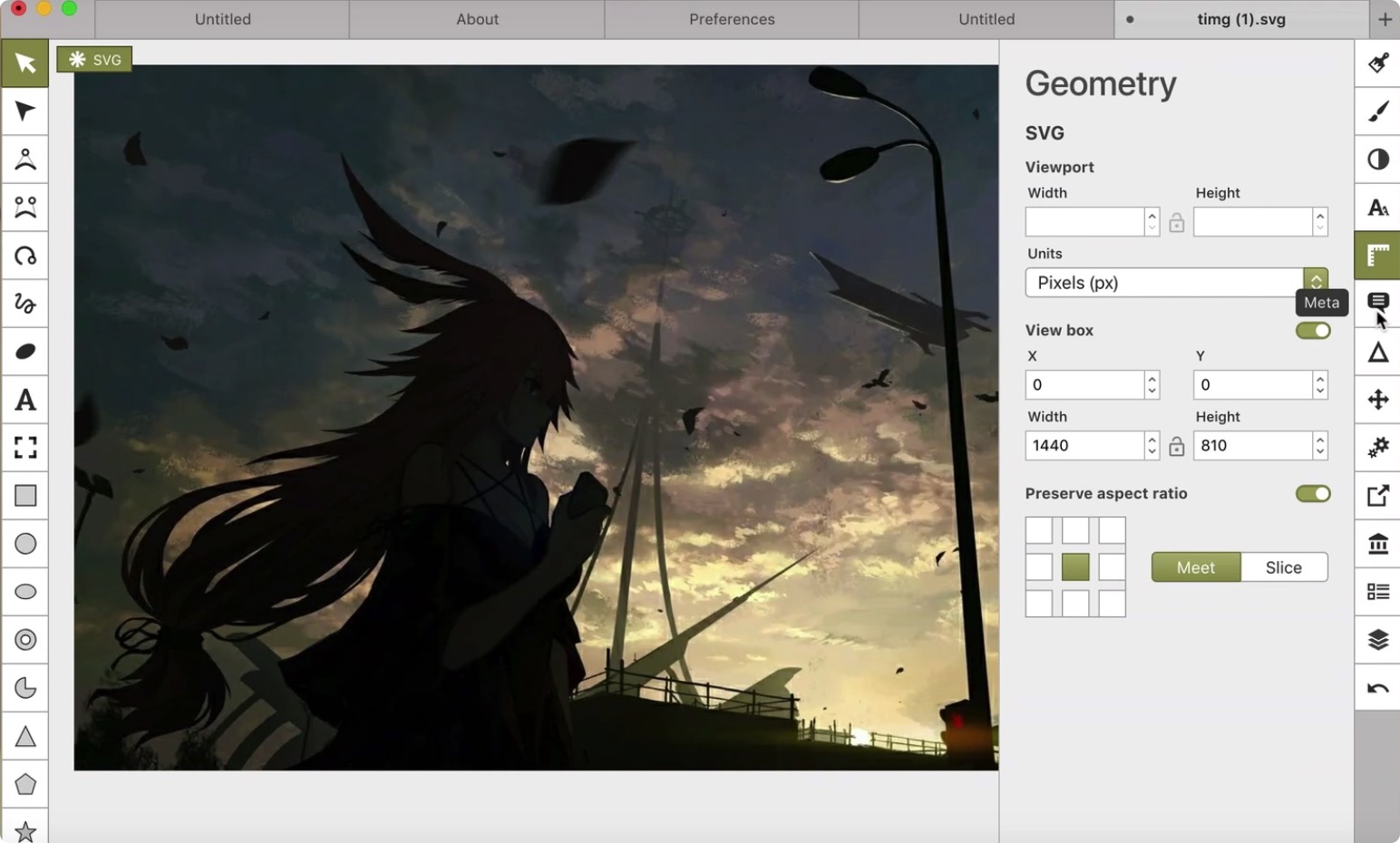Open the Arrangement move panel
This screenshot has height=843, width=1400.
click(1377, 400)
